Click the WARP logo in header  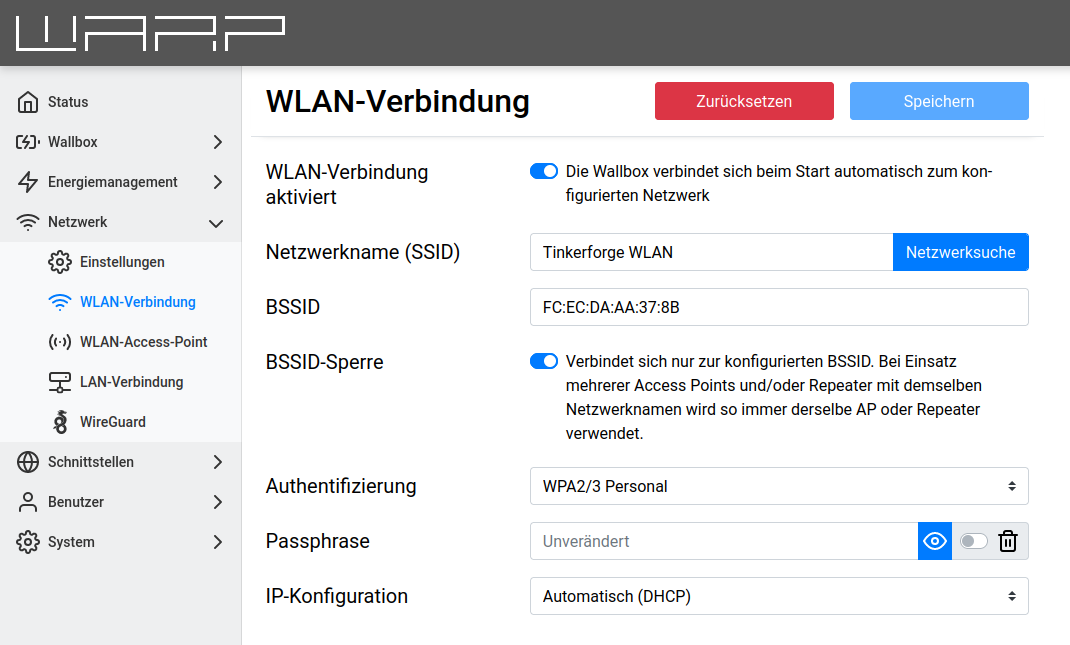pyautogui.click(x=150, y=33)
